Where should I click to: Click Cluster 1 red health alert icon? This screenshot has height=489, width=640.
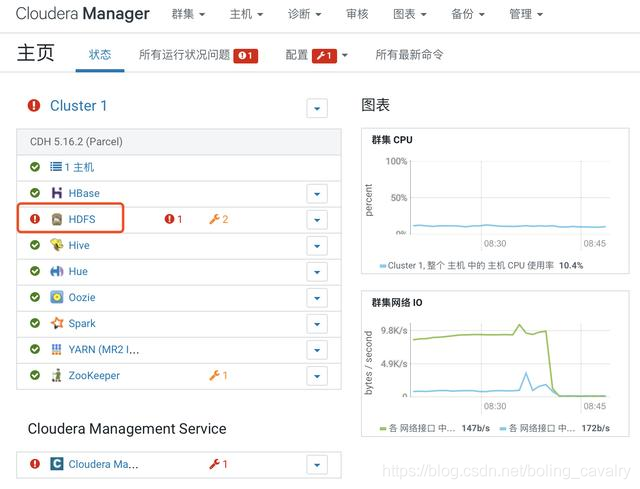pyautogui.click(x=34, y=106)
